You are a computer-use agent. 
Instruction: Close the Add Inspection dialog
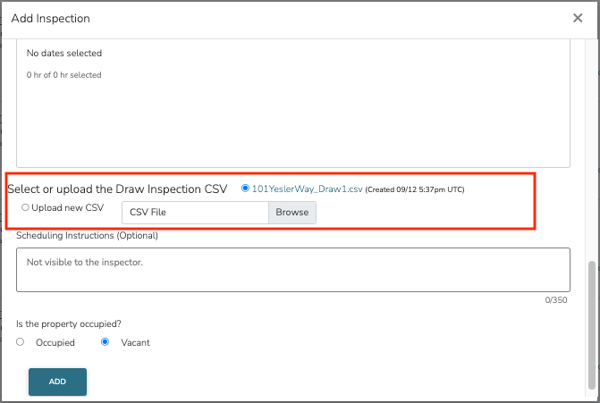pos(577,18)
